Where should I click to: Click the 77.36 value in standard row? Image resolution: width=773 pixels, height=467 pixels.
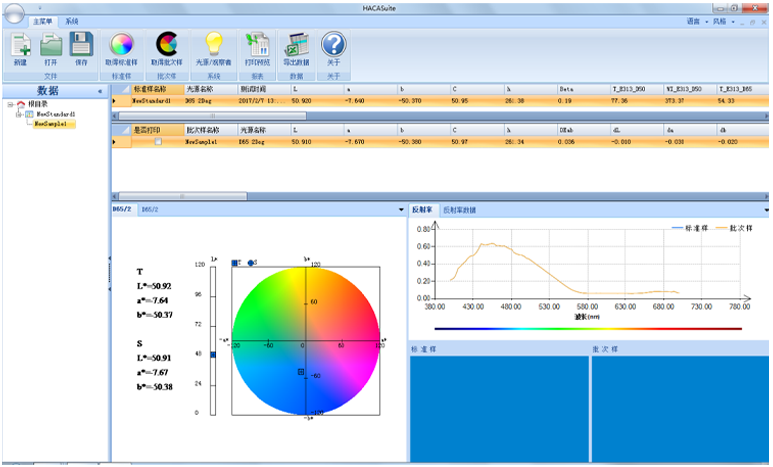pos(637,101)
